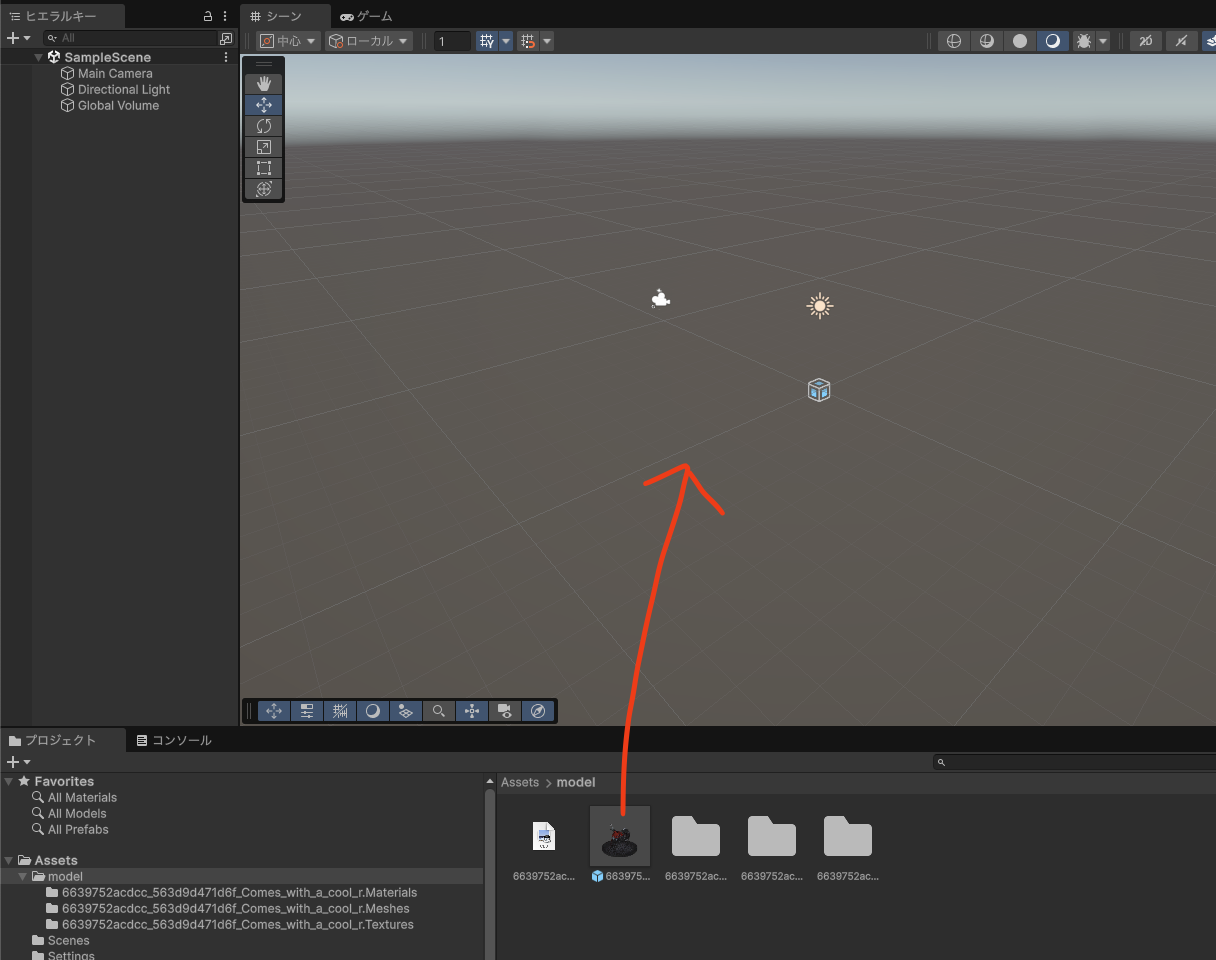The image size is (1216, 960).
Task: Collapse the model folder in the Assets tree
Action: pyautogui.click(x=22, y=876)
